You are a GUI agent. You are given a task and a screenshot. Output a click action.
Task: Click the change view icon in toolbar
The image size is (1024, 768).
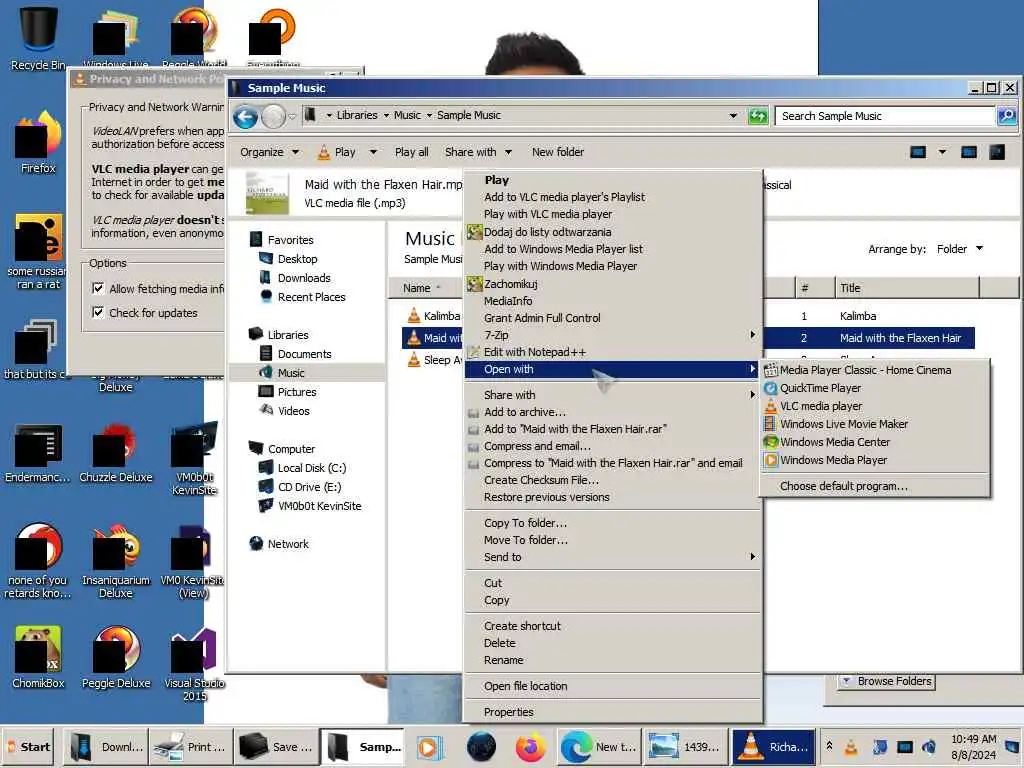[x=918, y=152]
